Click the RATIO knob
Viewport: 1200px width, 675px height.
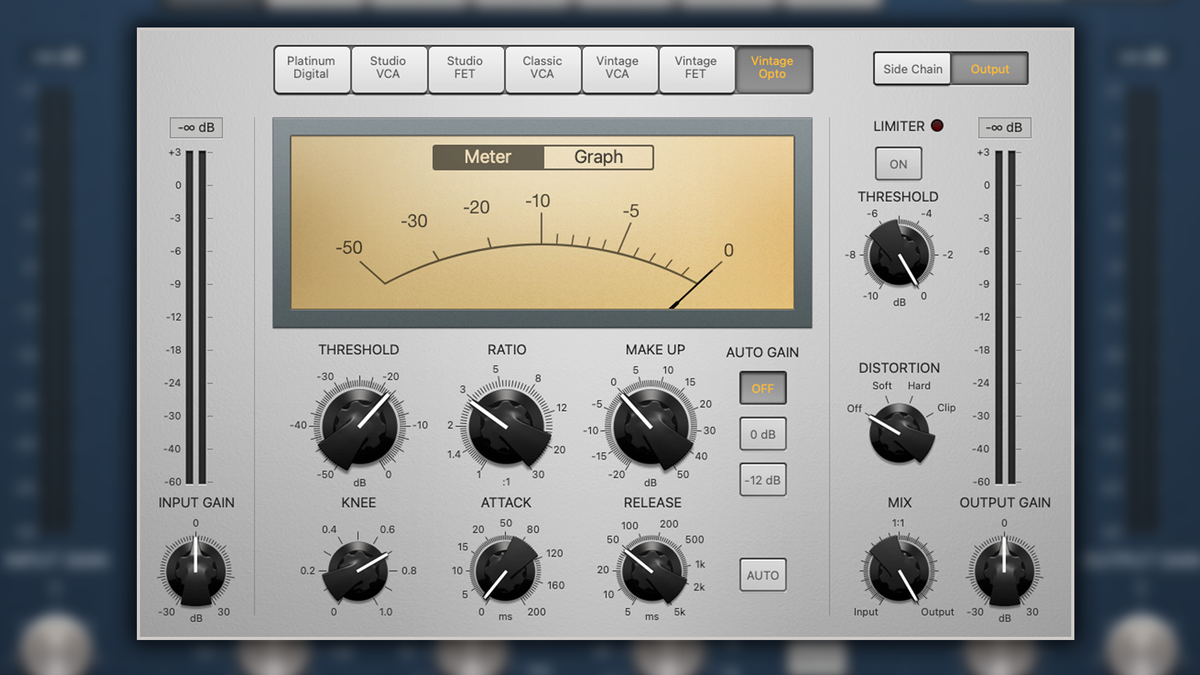pos(505,424)
